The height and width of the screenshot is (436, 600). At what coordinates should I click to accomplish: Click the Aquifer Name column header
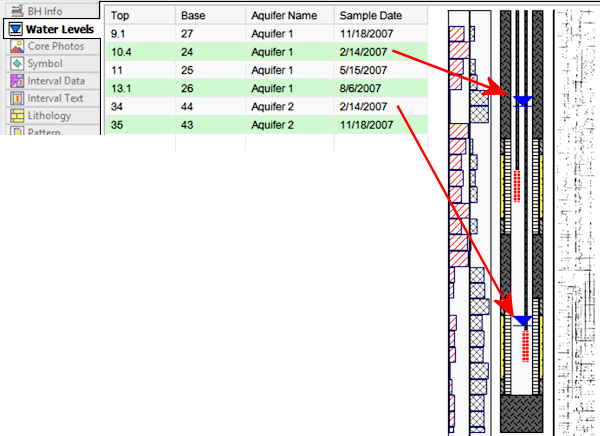(x=289, y=15)
